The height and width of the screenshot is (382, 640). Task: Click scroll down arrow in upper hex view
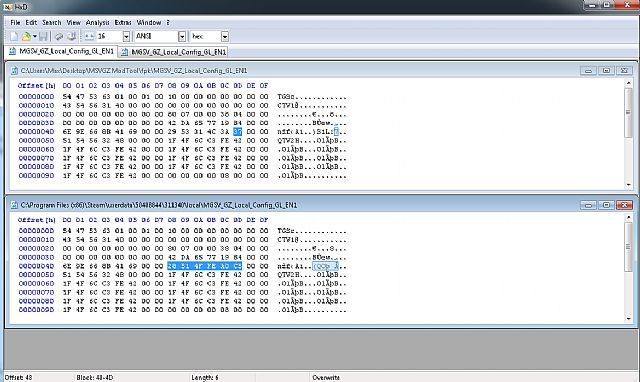(x=629, y=184)
